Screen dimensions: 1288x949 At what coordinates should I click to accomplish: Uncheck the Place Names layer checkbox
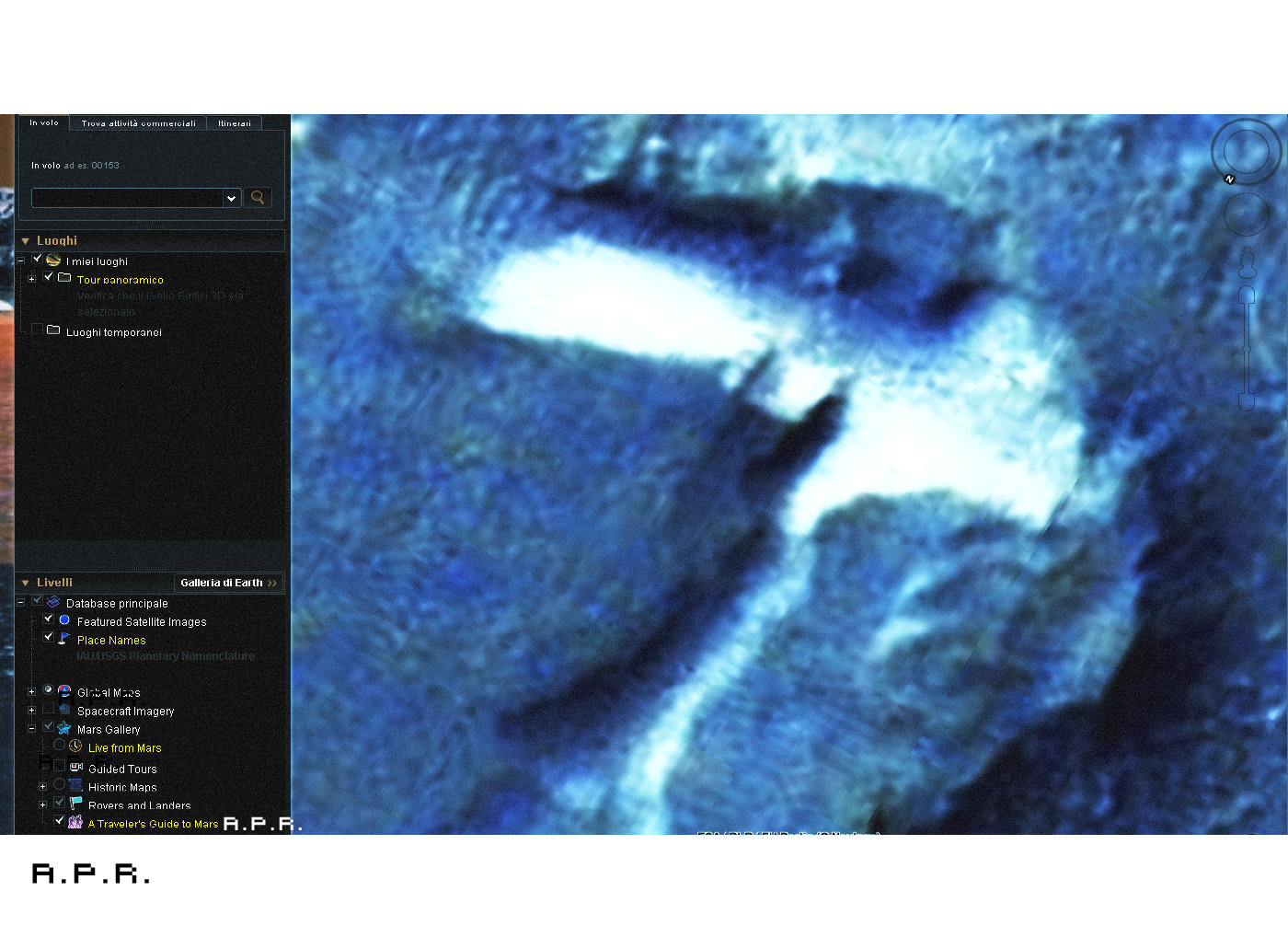[49, 637]
